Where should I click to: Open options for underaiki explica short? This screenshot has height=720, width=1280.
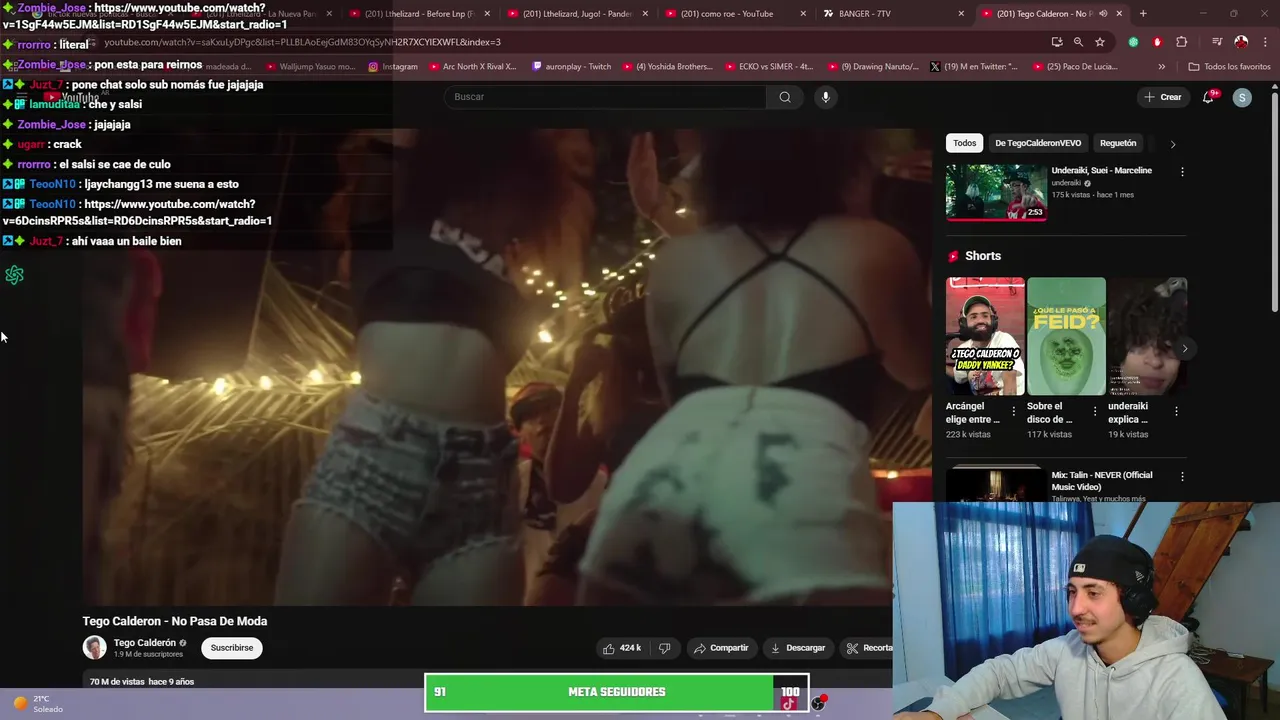coord(1176,411)
